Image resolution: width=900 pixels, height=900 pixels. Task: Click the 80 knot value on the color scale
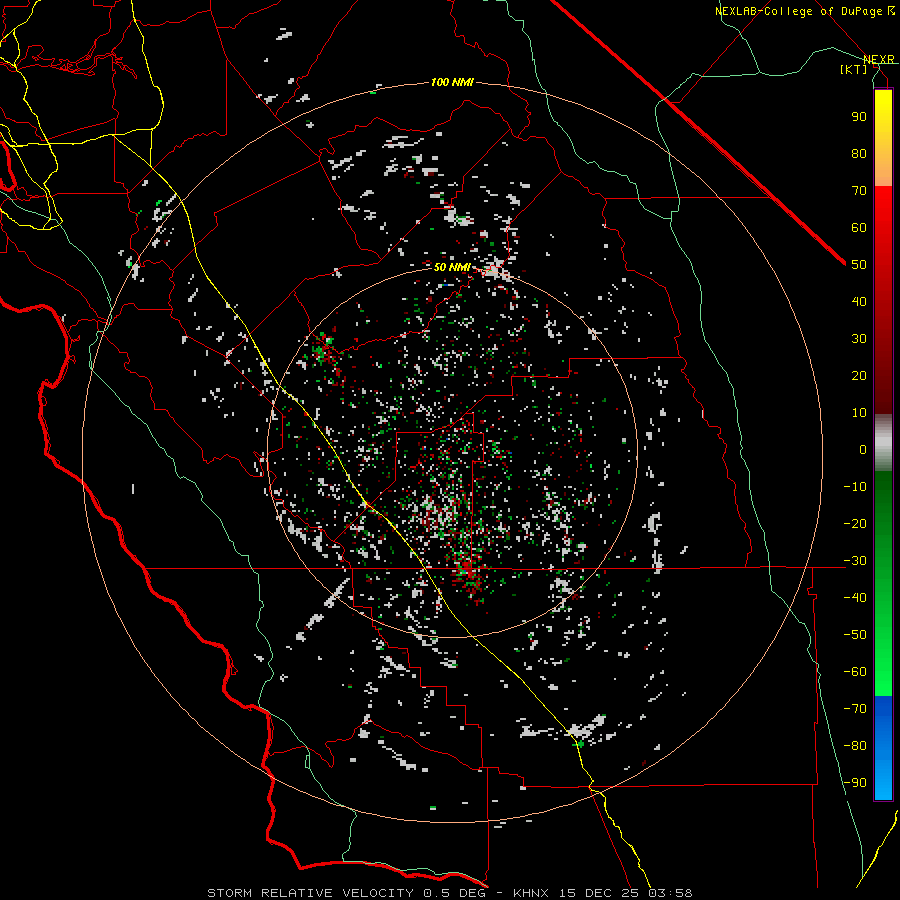point(859,153)
